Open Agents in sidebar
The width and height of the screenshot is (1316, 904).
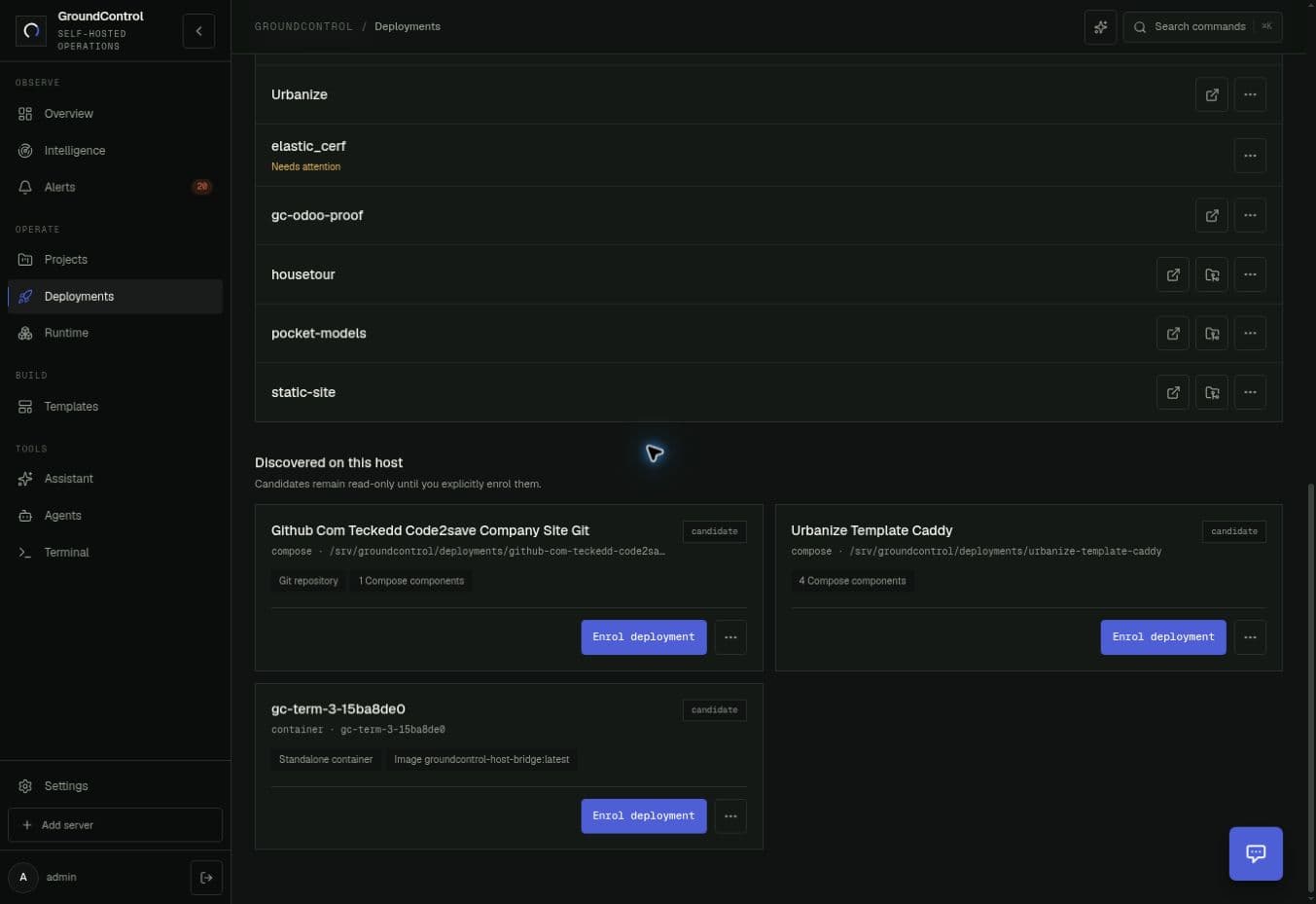tap(115, 516)
